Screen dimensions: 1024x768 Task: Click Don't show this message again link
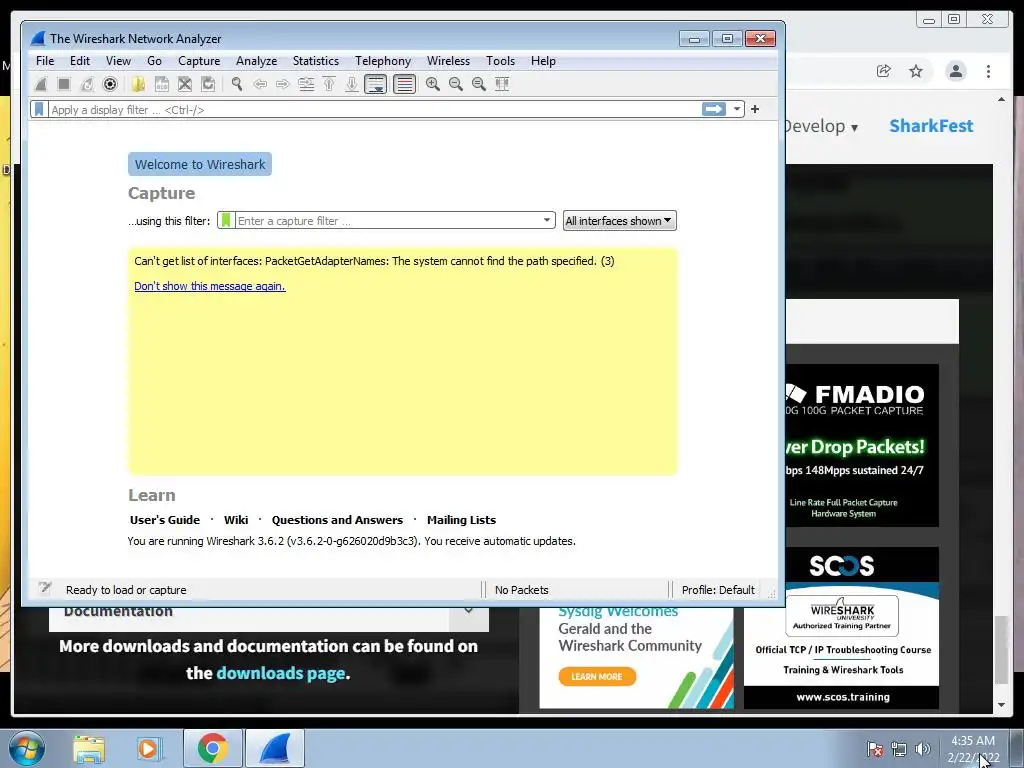[210, 286]
